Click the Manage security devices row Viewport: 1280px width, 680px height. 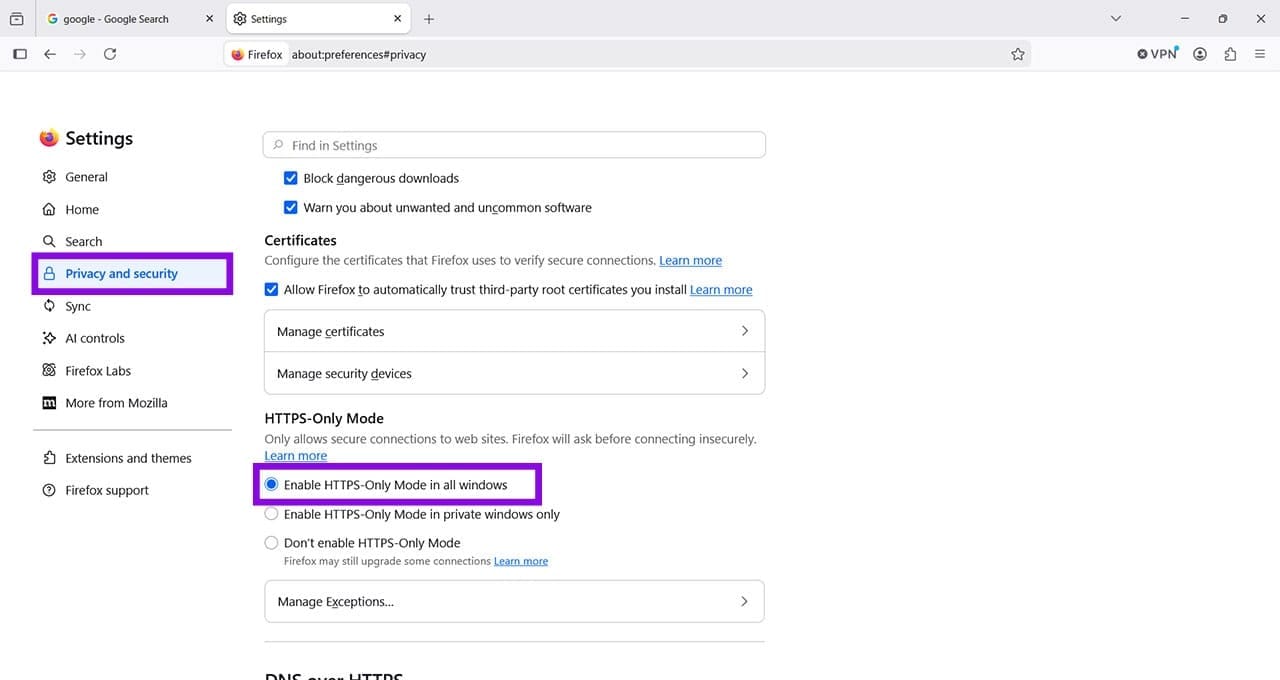click(514, 373)
